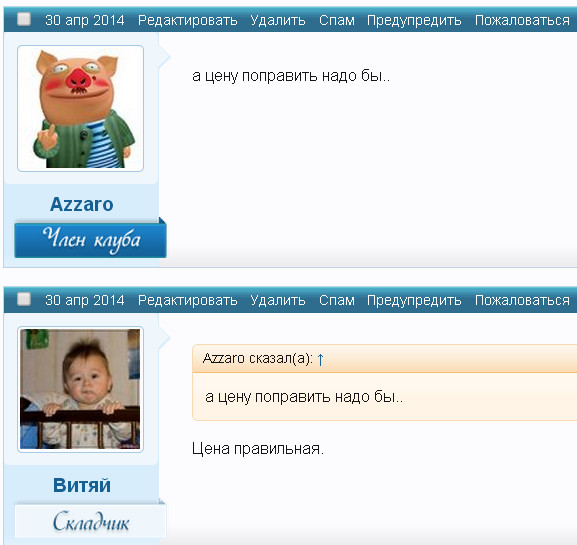The image size is (577, 545).
Task: Click Пожаловаться on Витяй's post
Action: click(522, 300)
